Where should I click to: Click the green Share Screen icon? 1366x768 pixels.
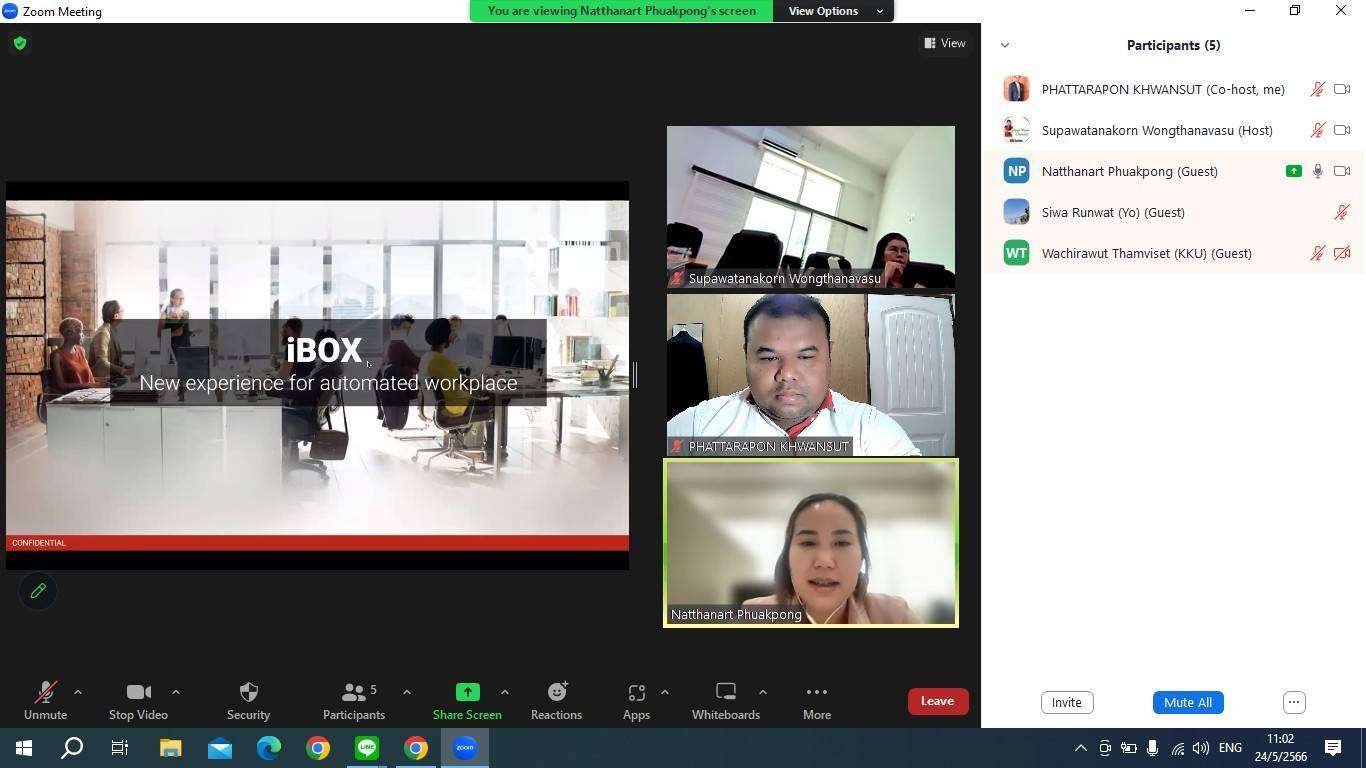[x=467, y=692]
